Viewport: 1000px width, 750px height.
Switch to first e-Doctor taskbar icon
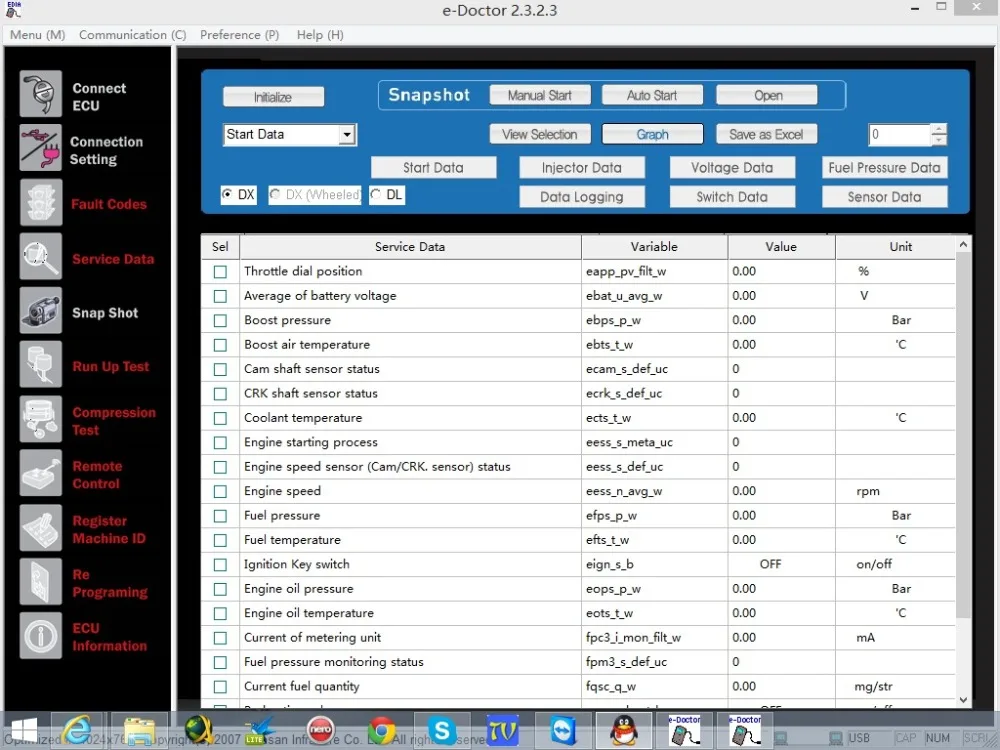tap(684, 731)
